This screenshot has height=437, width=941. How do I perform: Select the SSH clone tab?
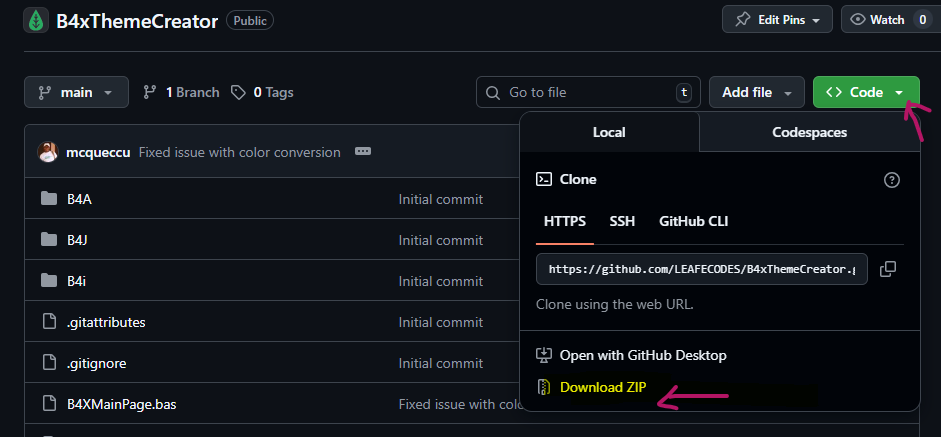[x=622, y=222]
